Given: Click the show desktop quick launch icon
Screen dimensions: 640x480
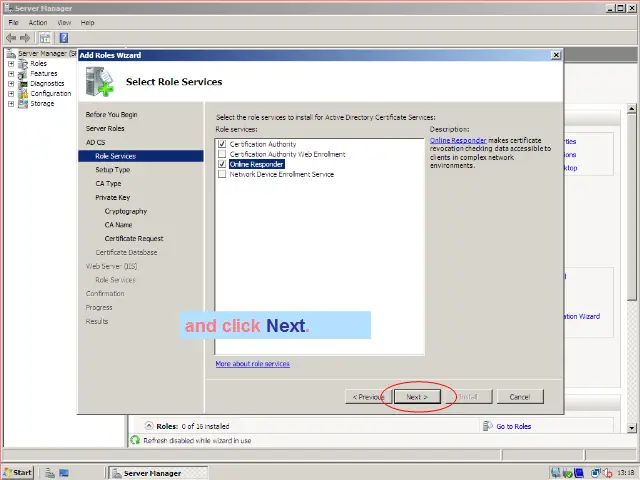Looking at the screenshot, I should point(64,473).
